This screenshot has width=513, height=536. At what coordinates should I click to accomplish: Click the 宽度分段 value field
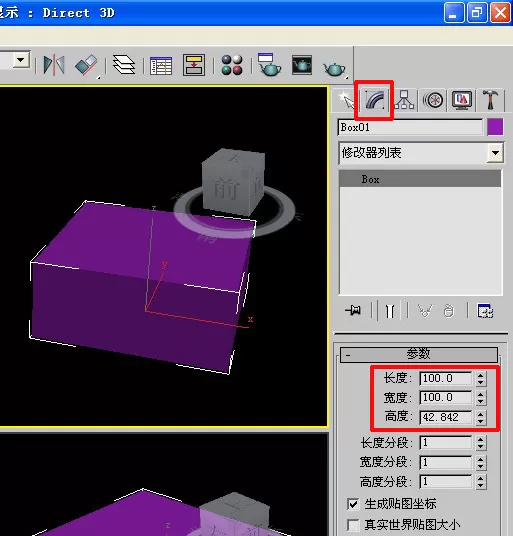click(446, 463)
